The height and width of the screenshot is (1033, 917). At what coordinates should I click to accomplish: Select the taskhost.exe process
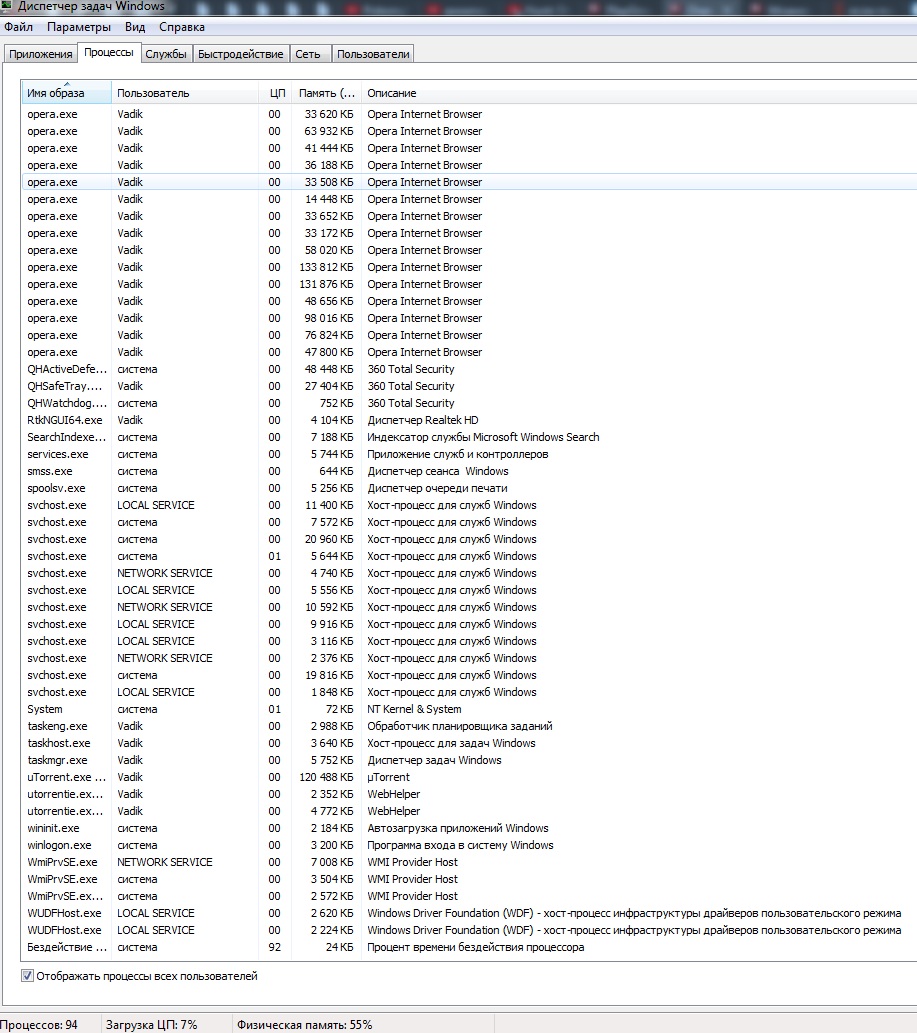pyautogui.click(x=469, y=743)
